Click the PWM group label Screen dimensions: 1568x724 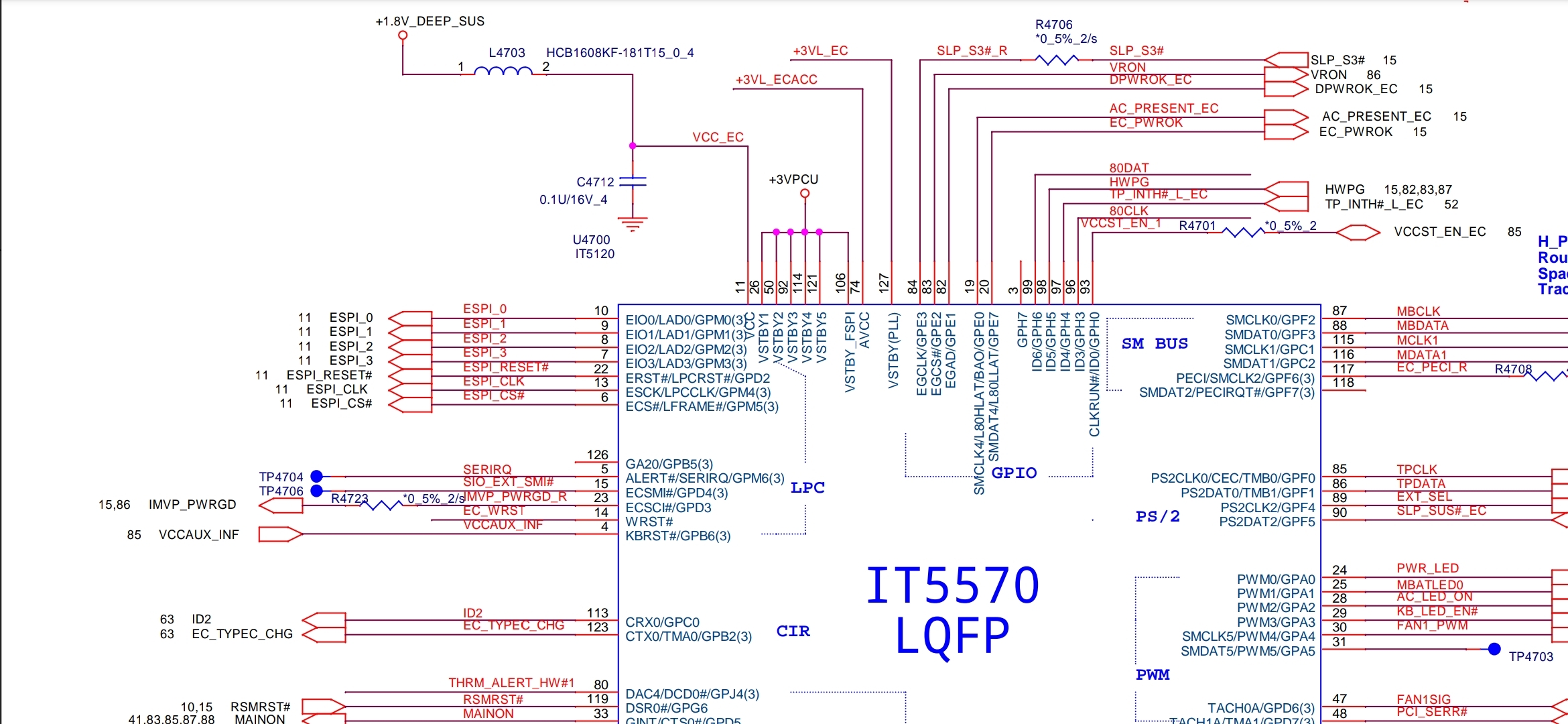[1153, 674]
